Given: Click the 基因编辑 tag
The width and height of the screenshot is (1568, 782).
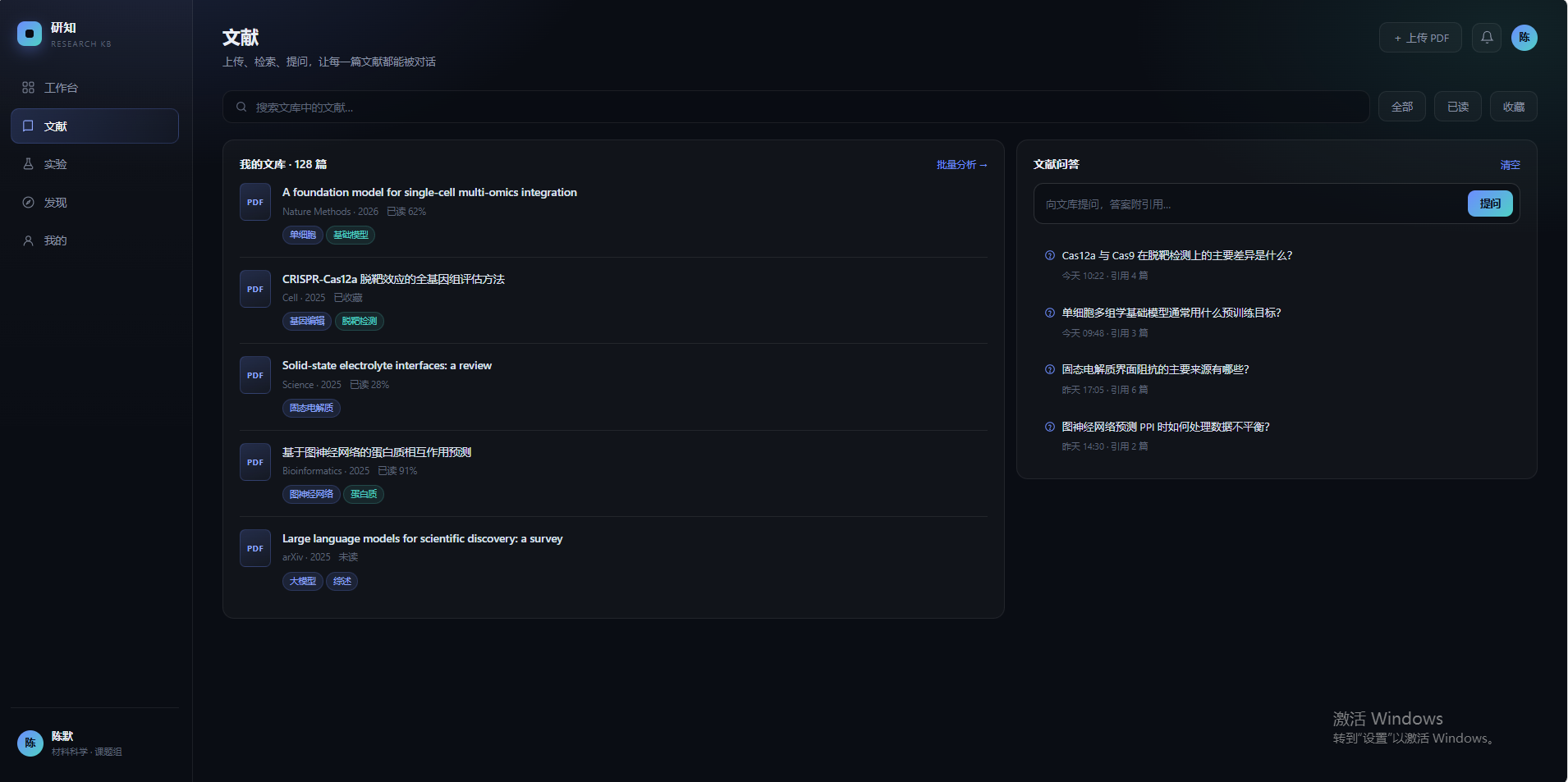Looking at the screenshot, I should 307,321.
